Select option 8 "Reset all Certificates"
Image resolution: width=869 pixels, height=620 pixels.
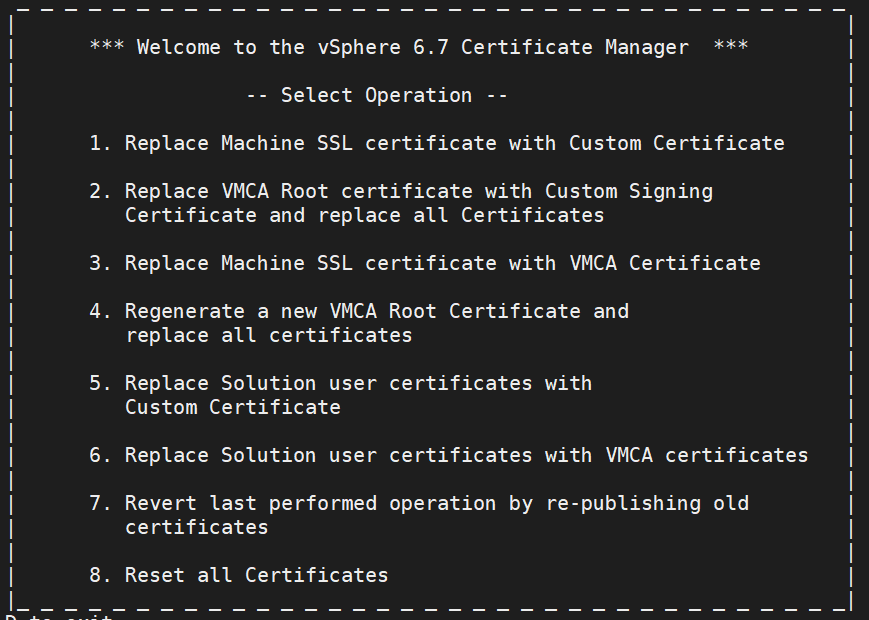point(239,575)
